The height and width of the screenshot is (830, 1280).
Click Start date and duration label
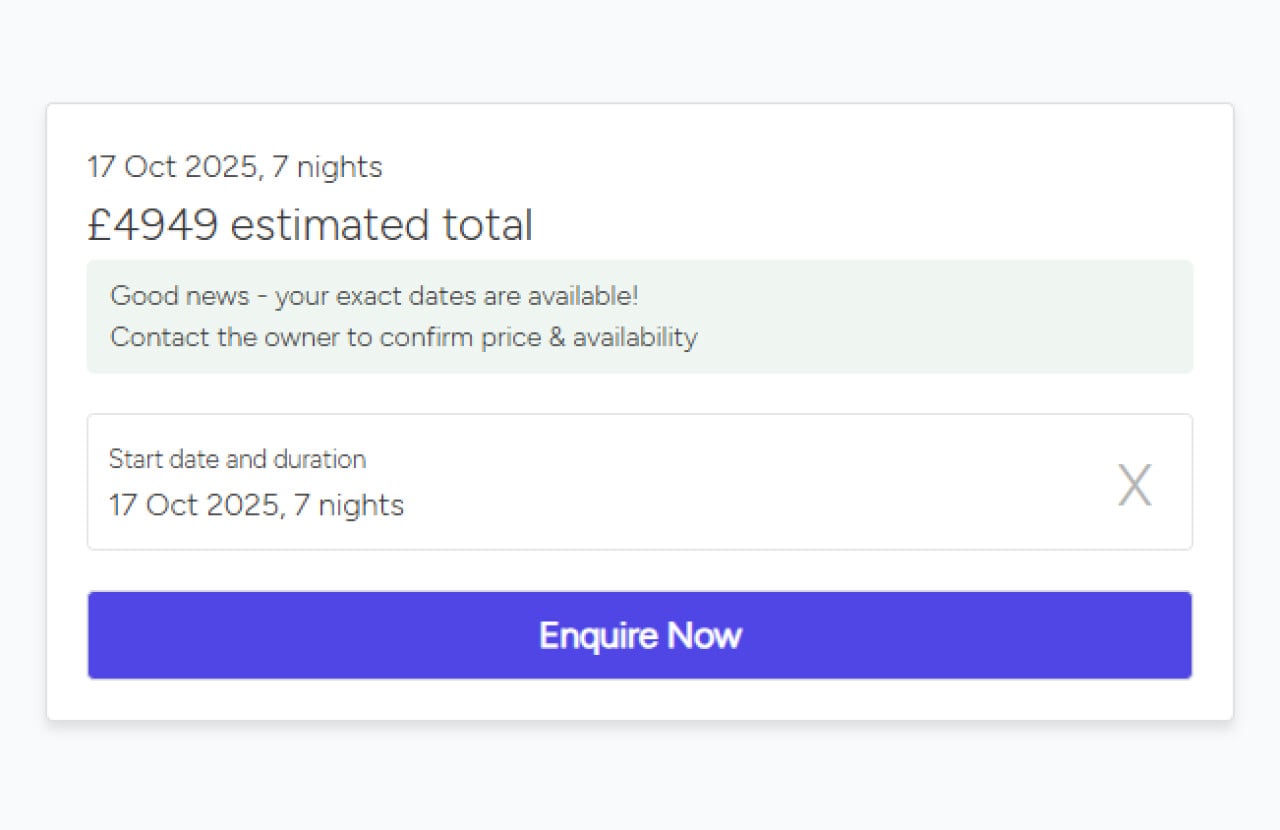click(237, 459)
